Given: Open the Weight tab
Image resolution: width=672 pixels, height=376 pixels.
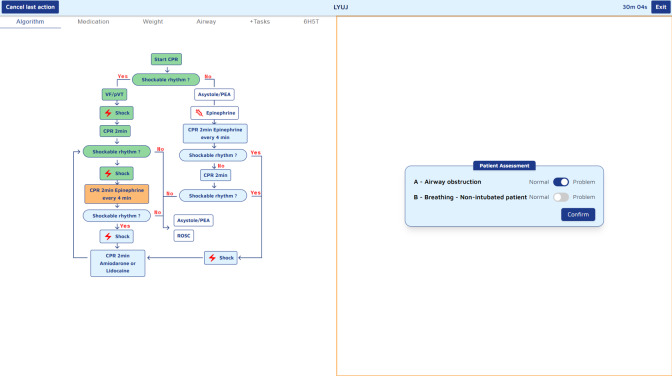Looking at the screenshot, I should coord(153,21).
